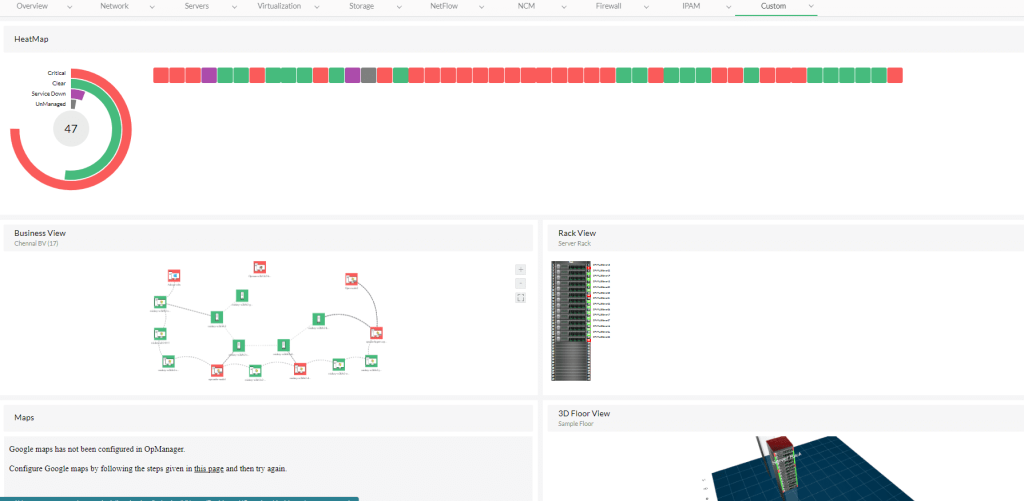Open the NetFlow tab
This screenshot has width=1024, height=501.
tap(444, 6)
